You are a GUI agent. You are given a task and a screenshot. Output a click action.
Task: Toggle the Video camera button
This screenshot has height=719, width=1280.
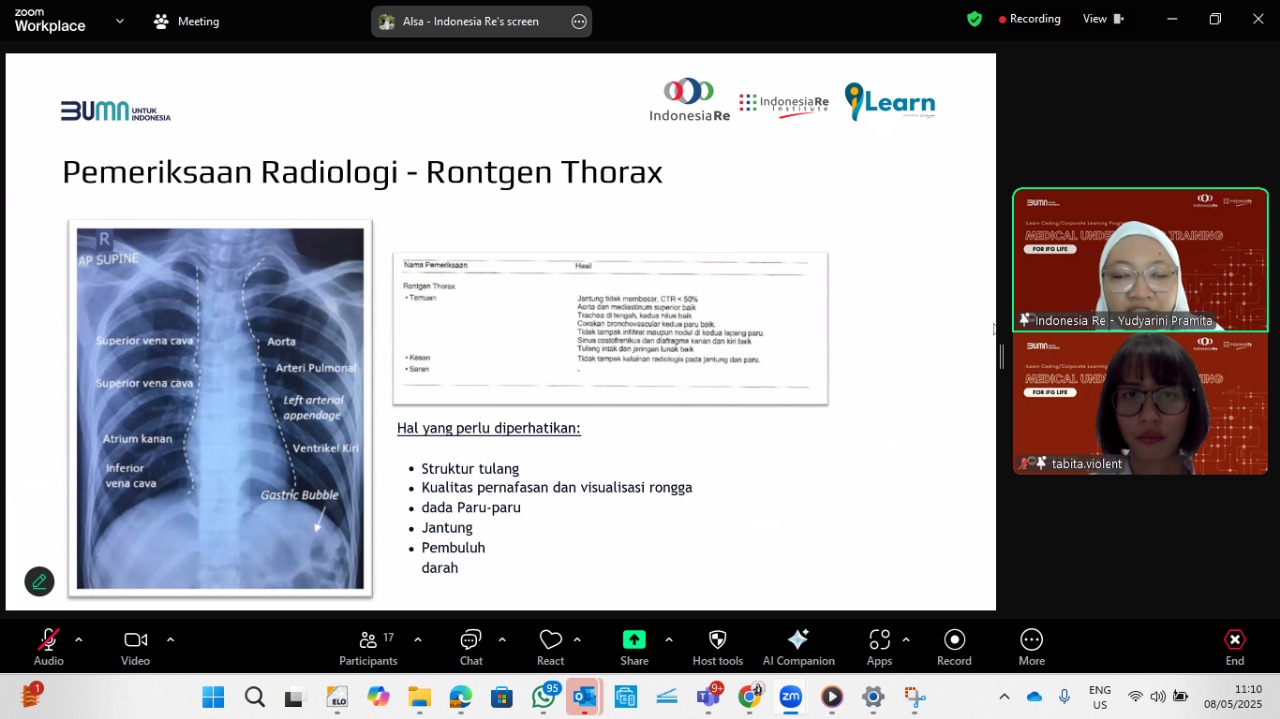(x=135, y=640)
